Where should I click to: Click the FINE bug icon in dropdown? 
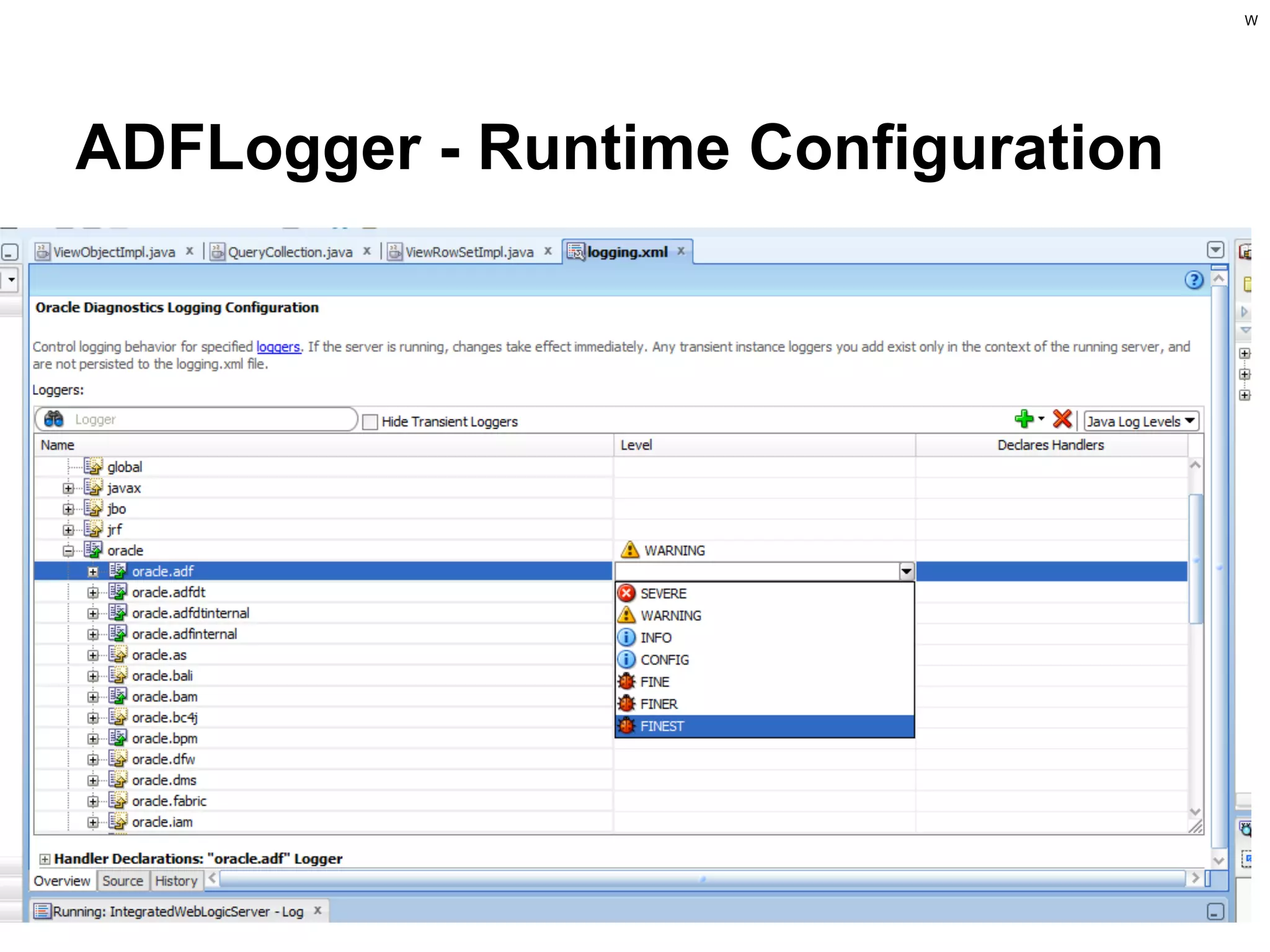626,682
